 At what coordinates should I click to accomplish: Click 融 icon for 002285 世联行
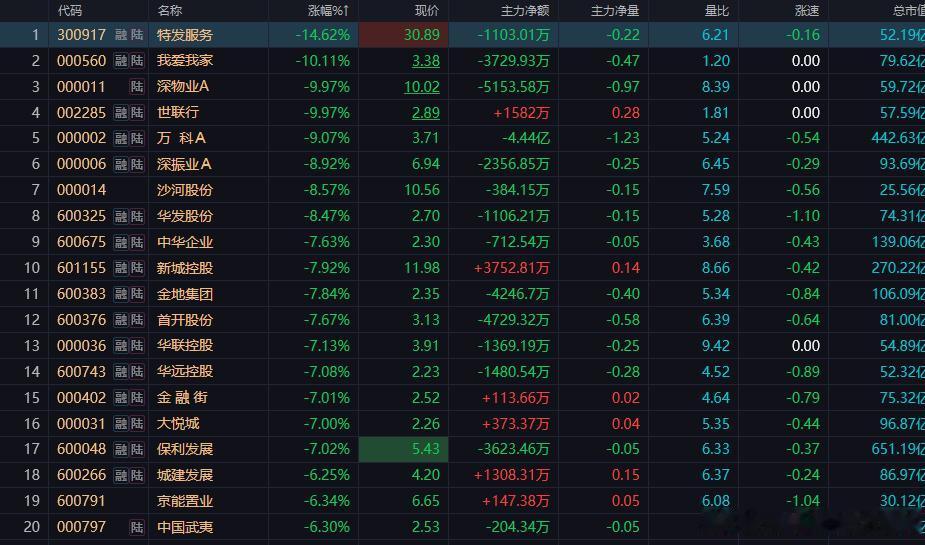point(121,113)
